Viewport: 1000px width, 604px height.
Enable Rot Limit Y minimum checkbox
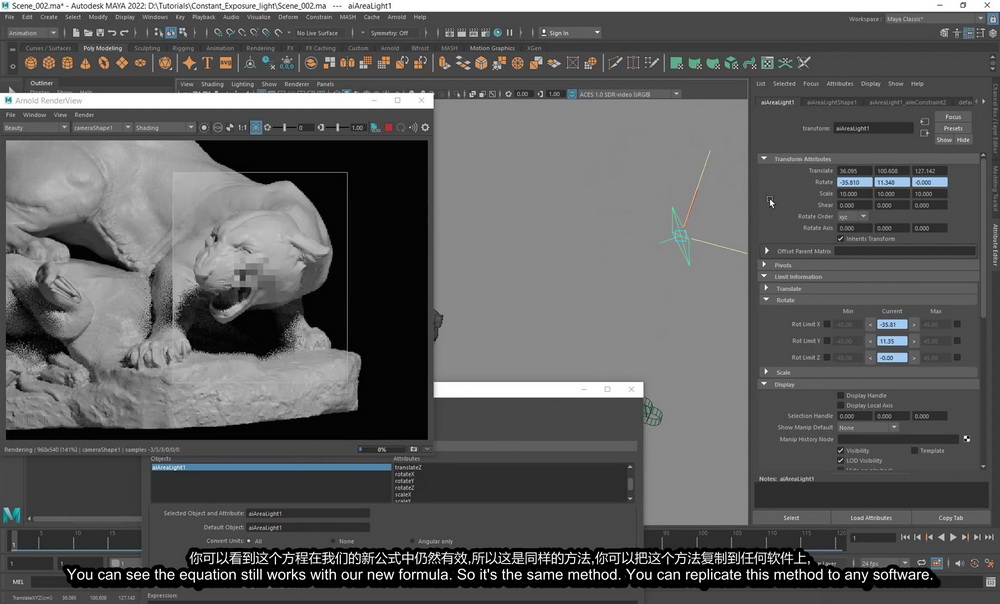[x=827, y=341]
